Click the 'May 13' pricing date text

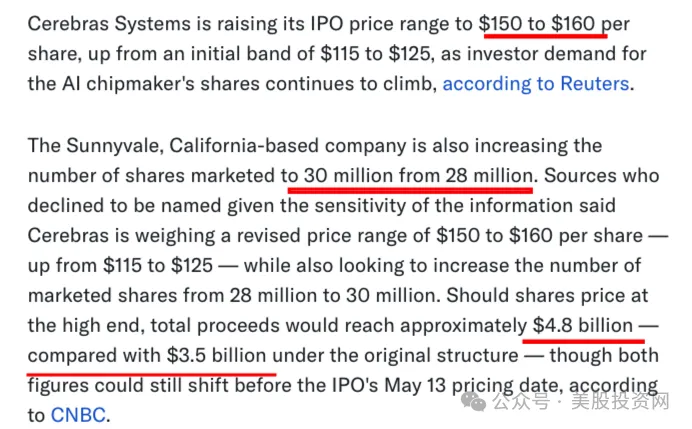pyautogui.click(x=415, y=386)
